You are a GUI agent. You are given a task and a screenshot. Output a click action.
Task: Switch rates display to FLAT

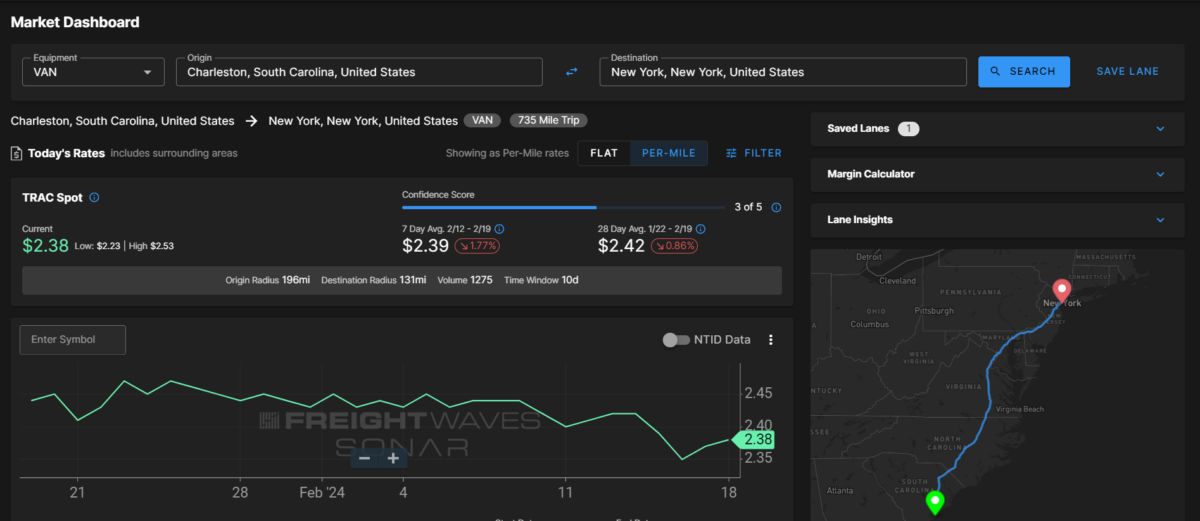click(x=604, y=153)
